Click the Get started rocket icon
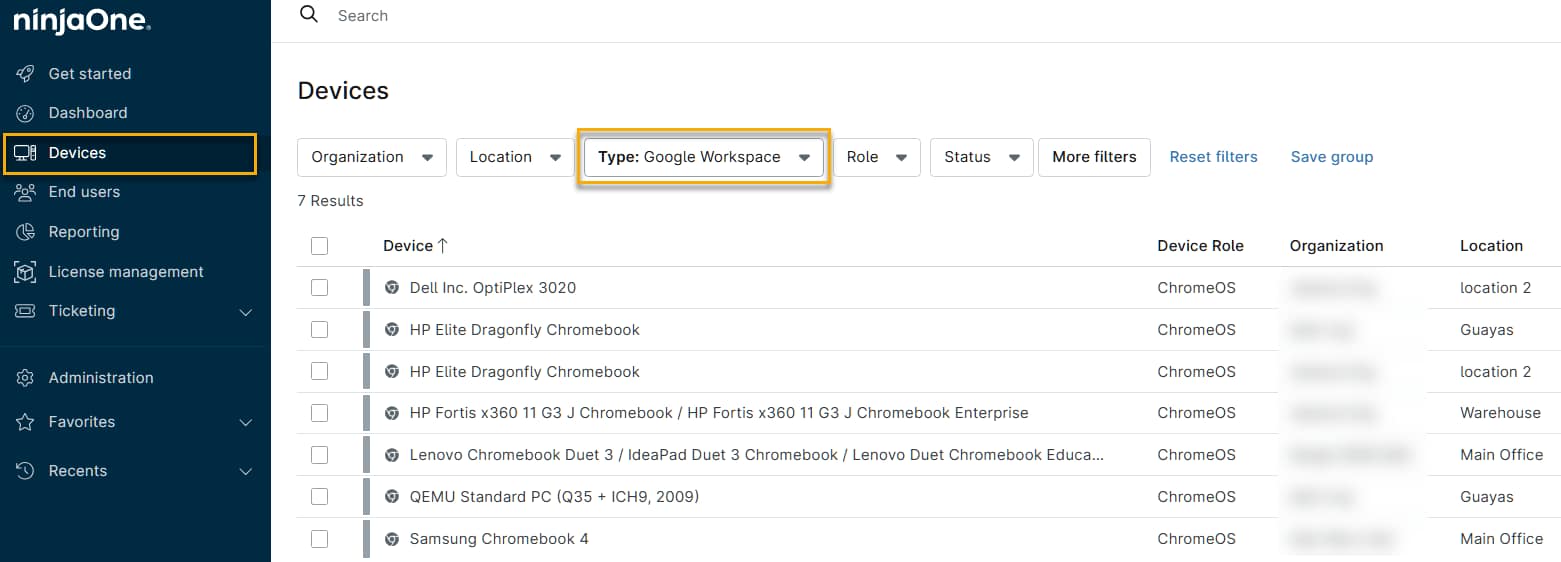Viewport: 1561px width, 562px height. pyautogui.click(x=26, y=74)
